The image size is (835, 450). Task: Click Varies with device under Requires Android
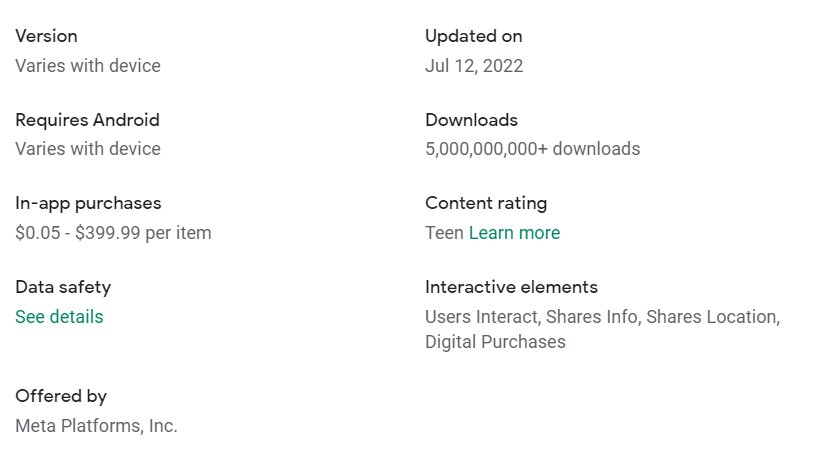coord(88,149)
